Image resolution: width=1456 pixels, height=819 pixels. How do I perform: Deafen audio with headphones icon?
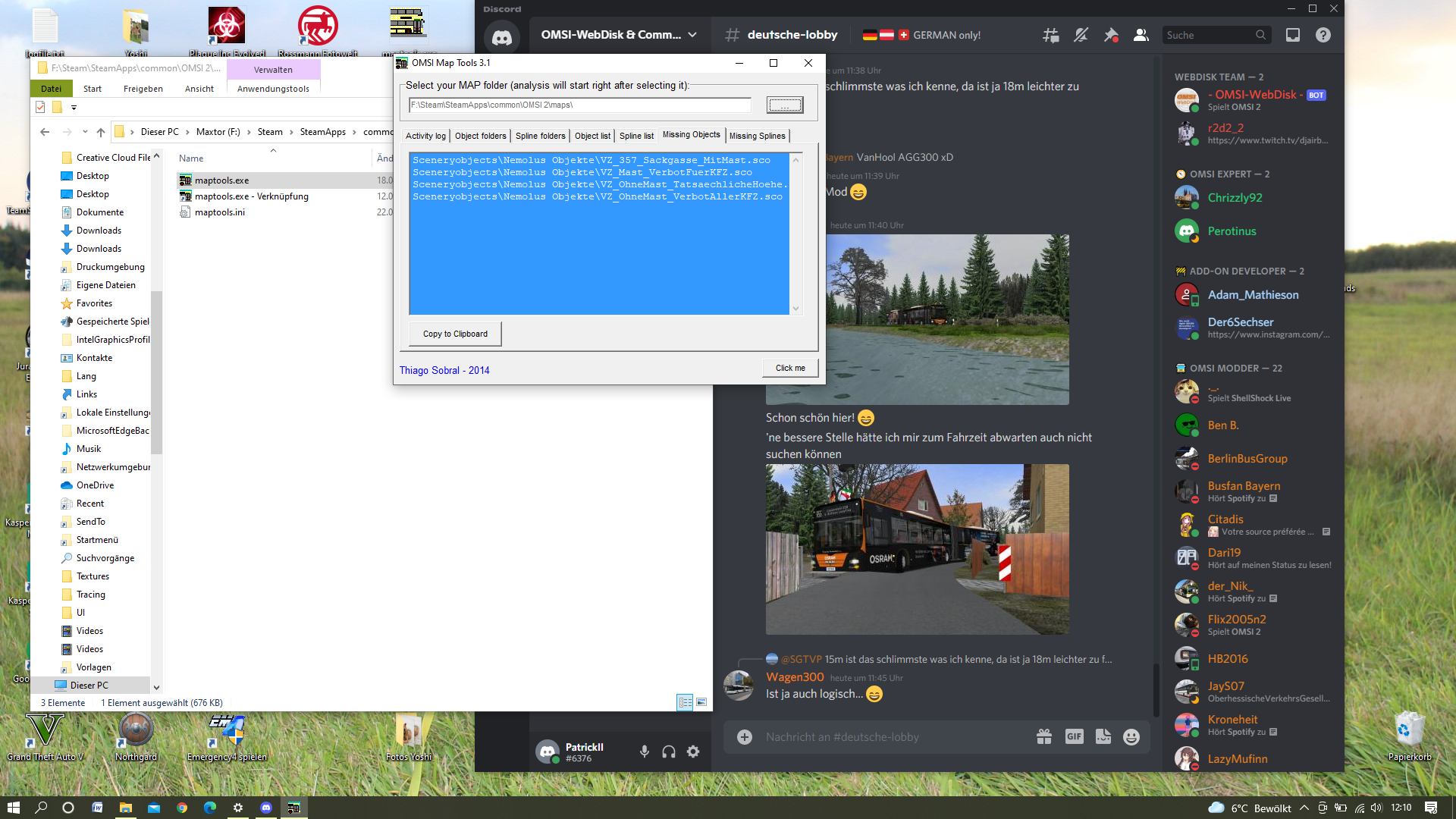click(x=668, y=752)
